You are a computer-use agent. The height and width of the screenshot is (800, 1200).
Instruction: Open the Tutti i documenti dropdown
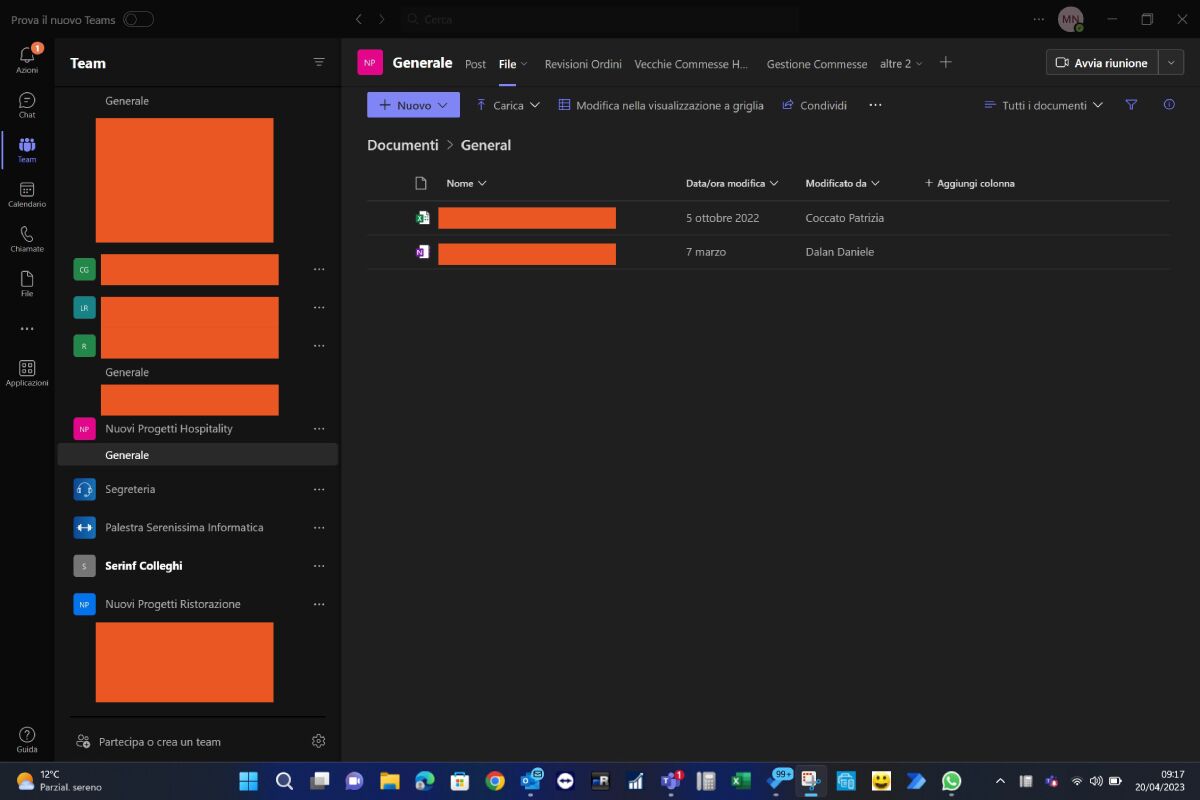pyautogui.click(x=1043, y=104)
